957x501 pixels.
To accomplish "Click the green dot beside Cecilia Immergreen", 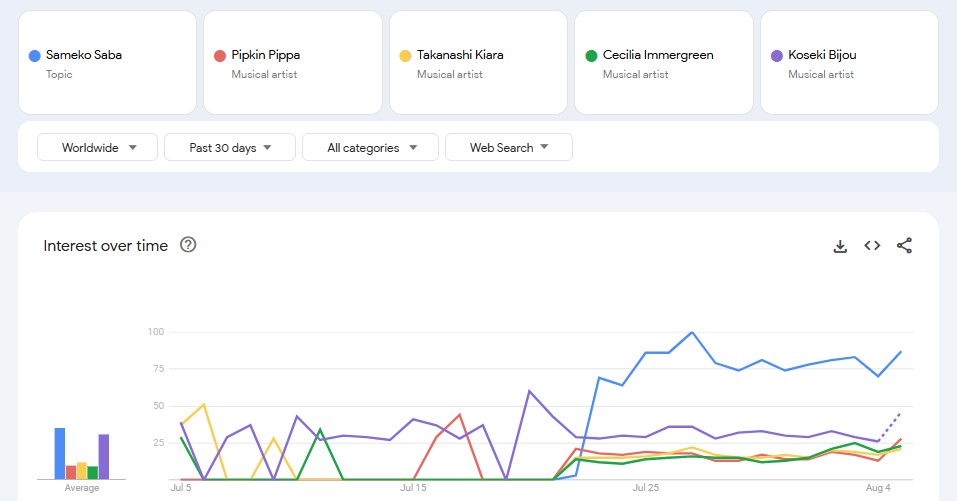I will click(x=591, y=56).
